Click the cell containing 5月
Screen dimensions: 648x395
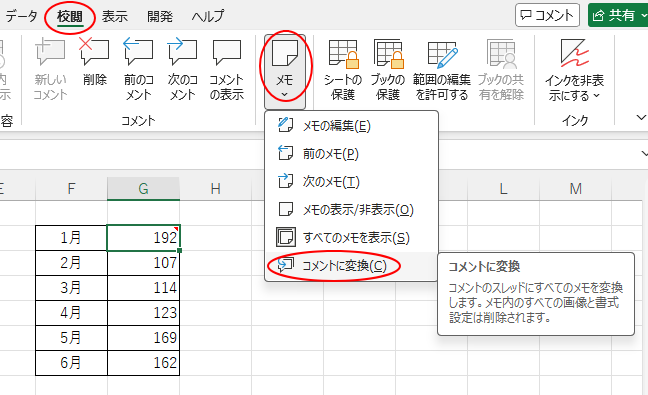[71, 338]
